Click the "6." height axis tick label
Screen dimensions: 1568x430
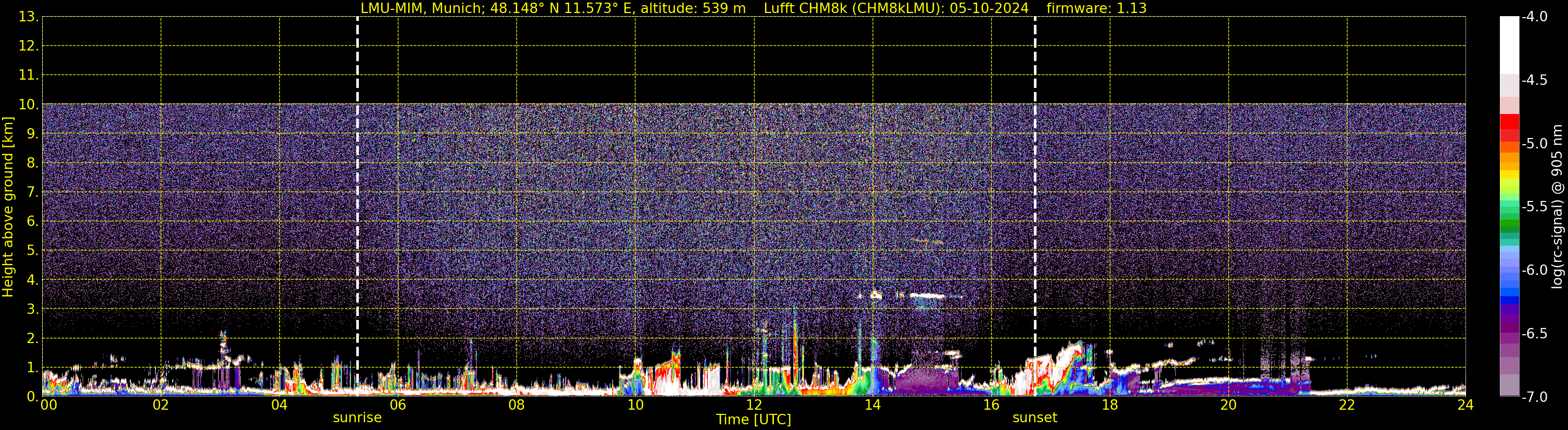coord(32,222)
